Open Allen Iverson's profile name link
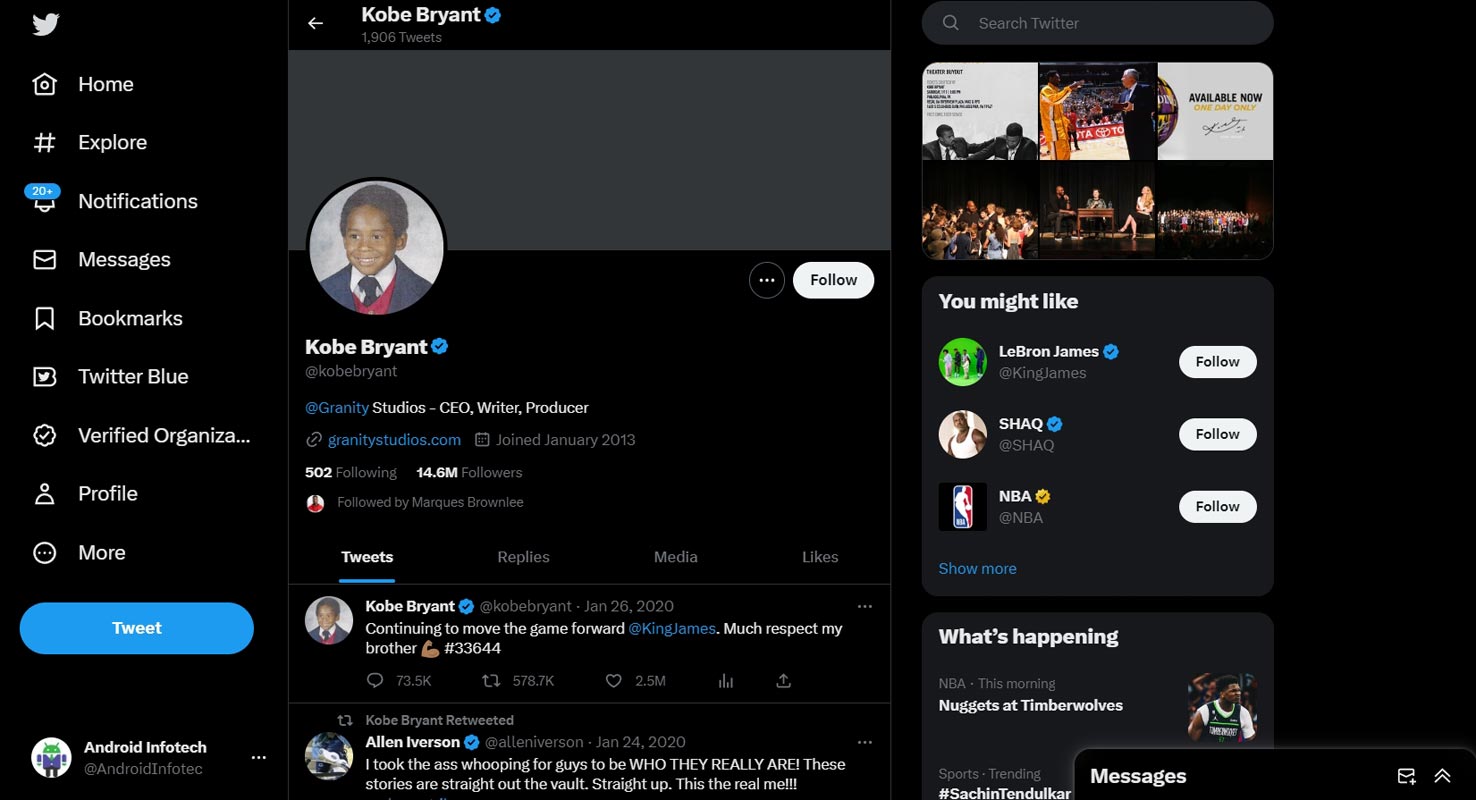 point(412,742)
